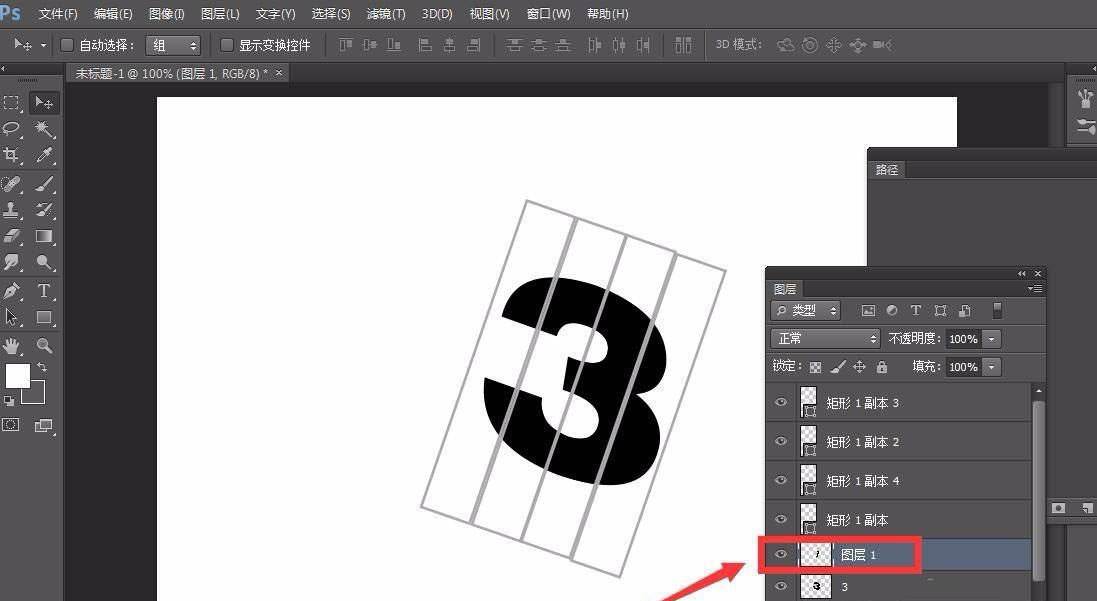Image resolution: width=1097 pixels, height=601 pixels.
Task: Select the Rectangular Marquee tool
Action: click(12, 103)
